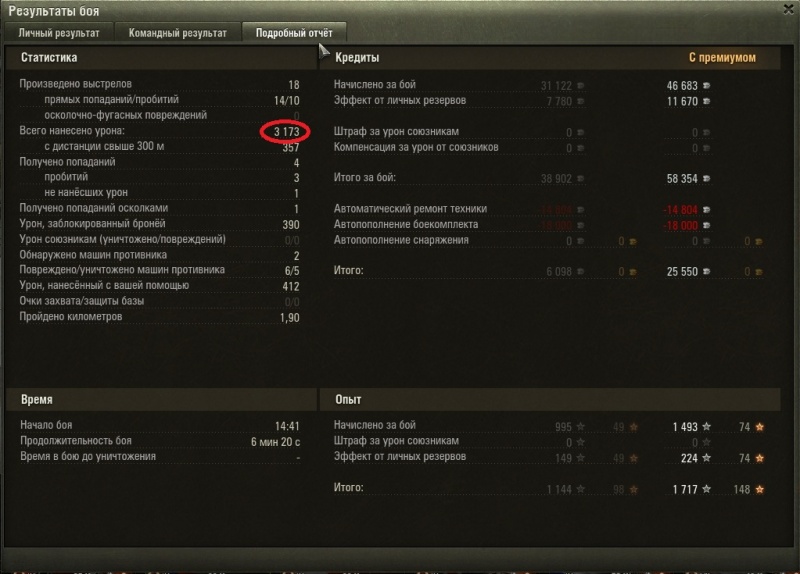Screen dimensions: 800x574
Task: Click the Статистика section header
Action: coord(49,57)
